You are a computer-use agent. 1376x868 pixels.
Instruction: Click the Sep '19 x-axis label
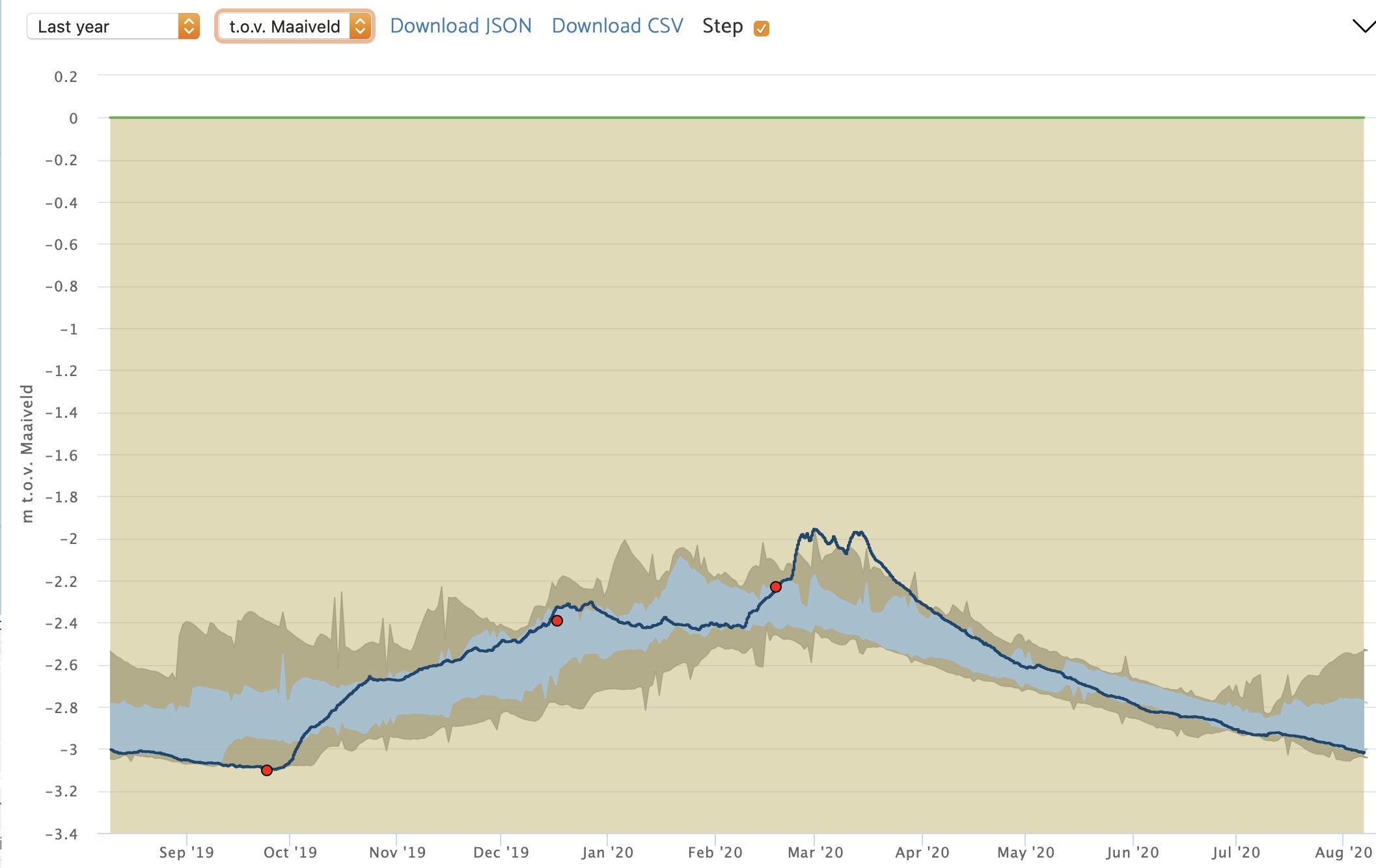point(186,852)
